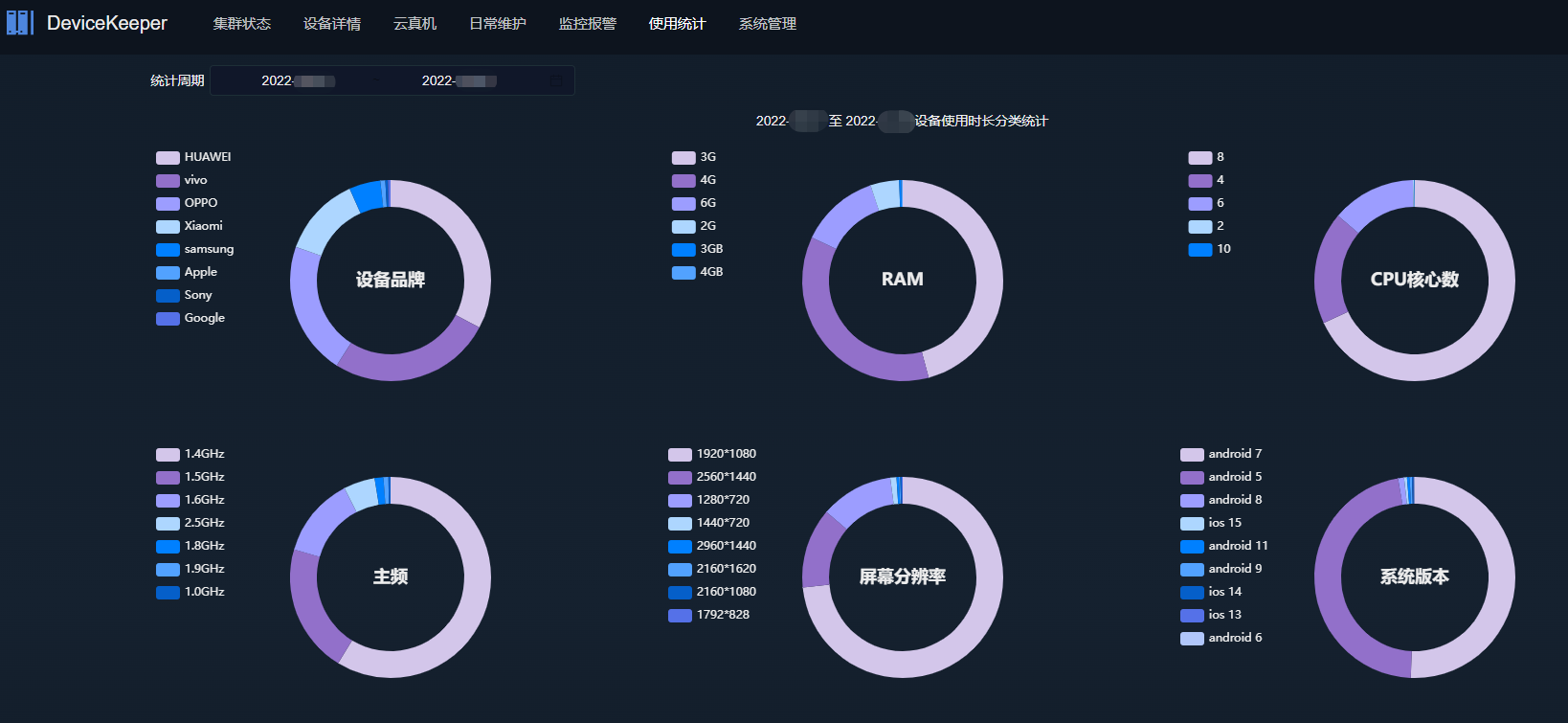Screen dimensions: 1568x723
Task: Toggle the 2160*1620 legend item
Action: pos(712,569)
